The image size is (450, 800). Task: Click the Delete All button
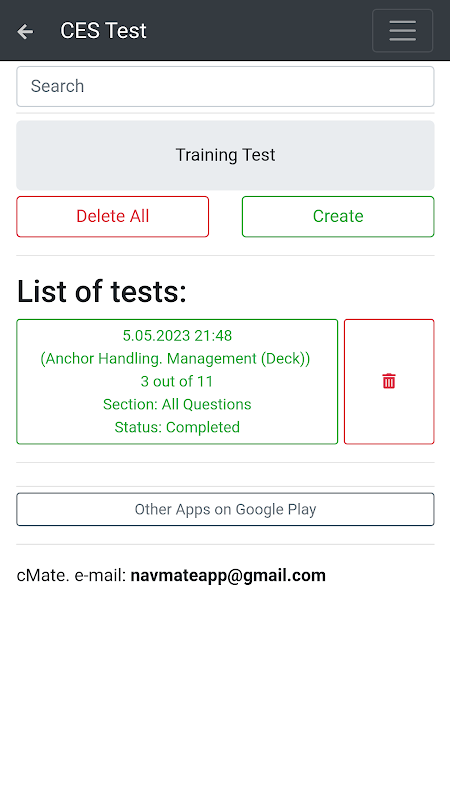pyautogui.click(x=113, y=216)
